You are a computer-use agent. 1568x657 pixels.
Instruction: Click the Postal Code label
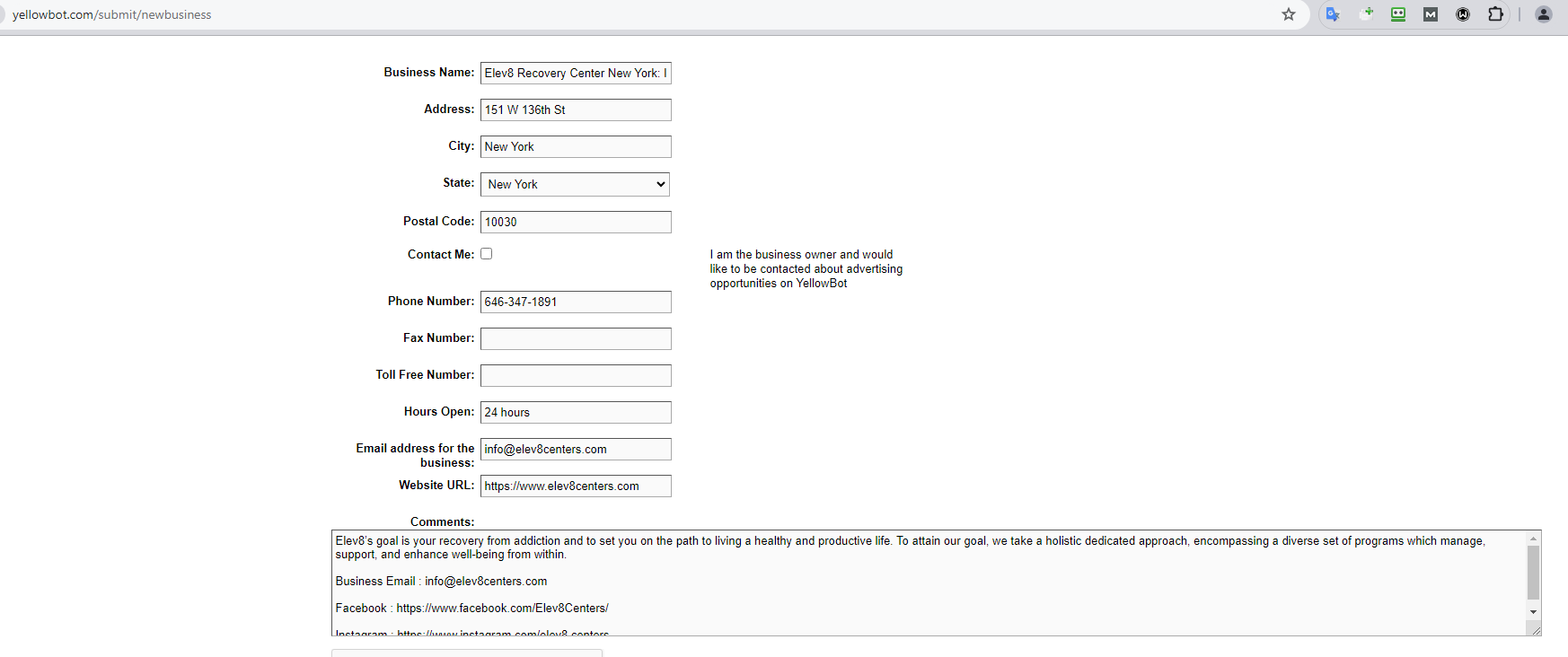439,222
